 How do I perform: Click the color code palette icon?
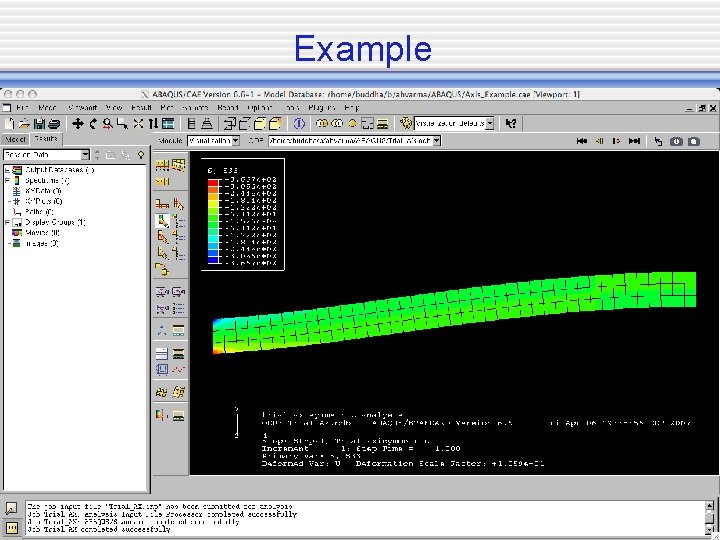click(x=405, y=123)
